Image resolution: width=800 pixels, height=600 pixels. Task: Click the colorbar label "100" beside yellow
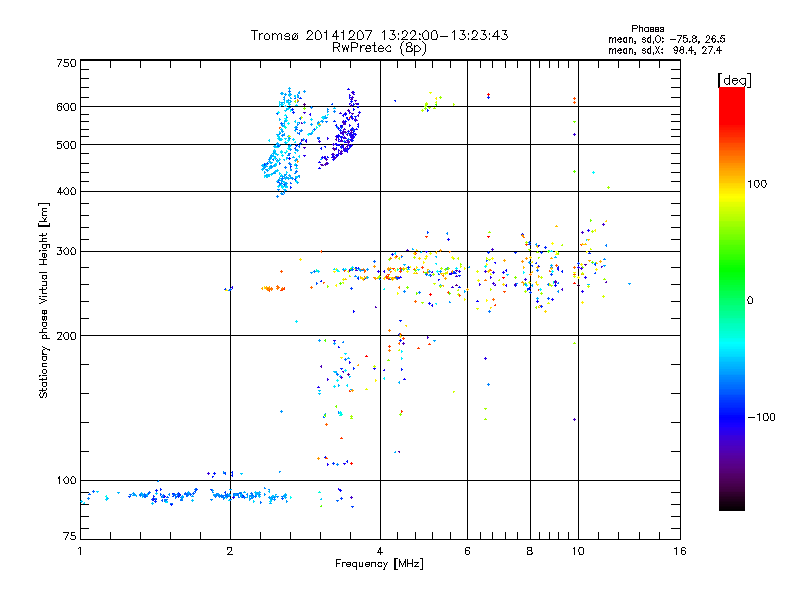pos(757,184)
